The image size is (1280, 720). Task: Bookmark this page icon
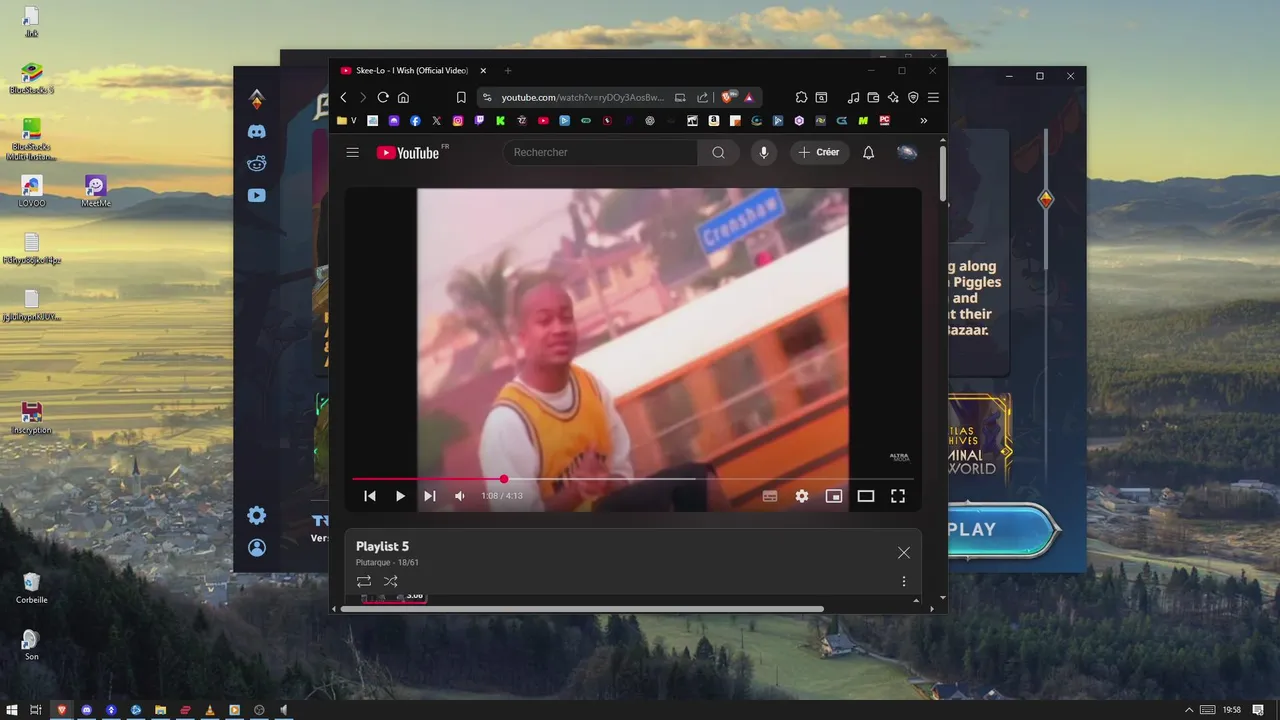tap(461, 97)
